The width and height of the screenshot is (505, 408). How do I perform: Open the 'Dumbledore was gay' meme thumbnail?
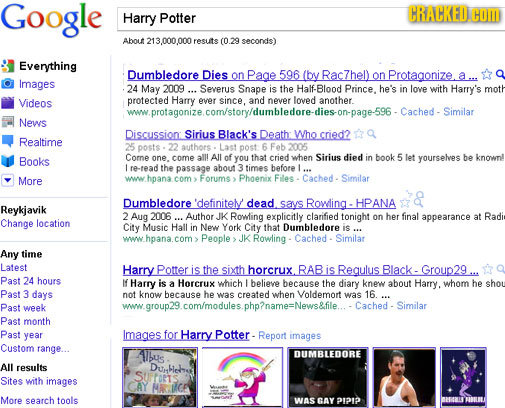tap(328, 377)
